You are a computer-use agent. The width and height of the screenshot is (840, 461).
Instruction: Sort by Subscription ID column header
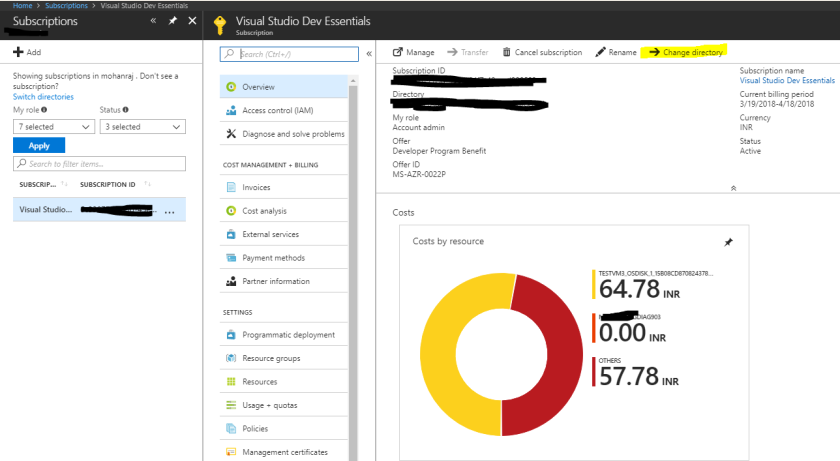pyautogui.click(x=108, y=185)
